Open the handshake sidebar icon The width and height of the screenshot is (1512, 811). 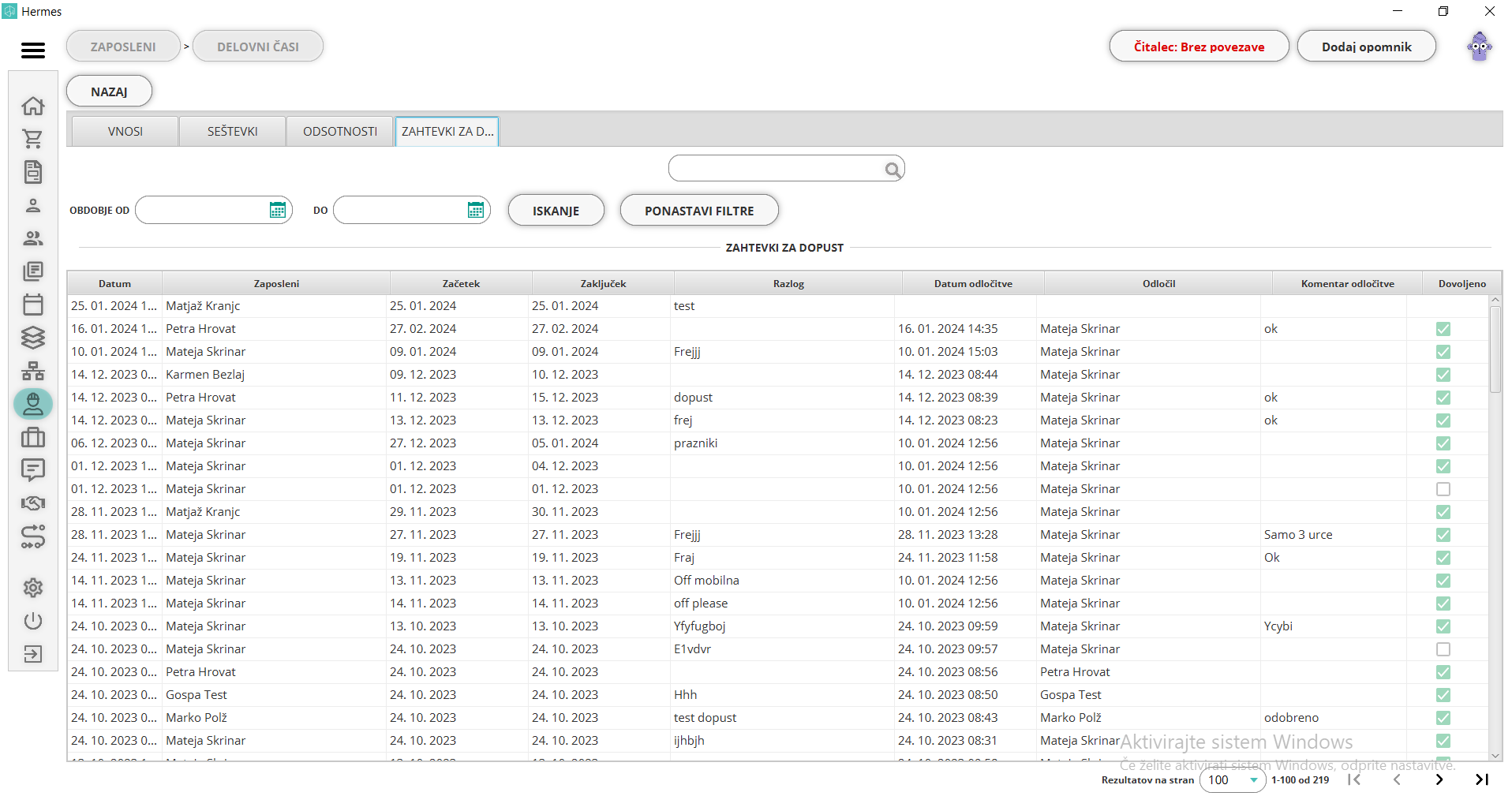pos(33,503)
